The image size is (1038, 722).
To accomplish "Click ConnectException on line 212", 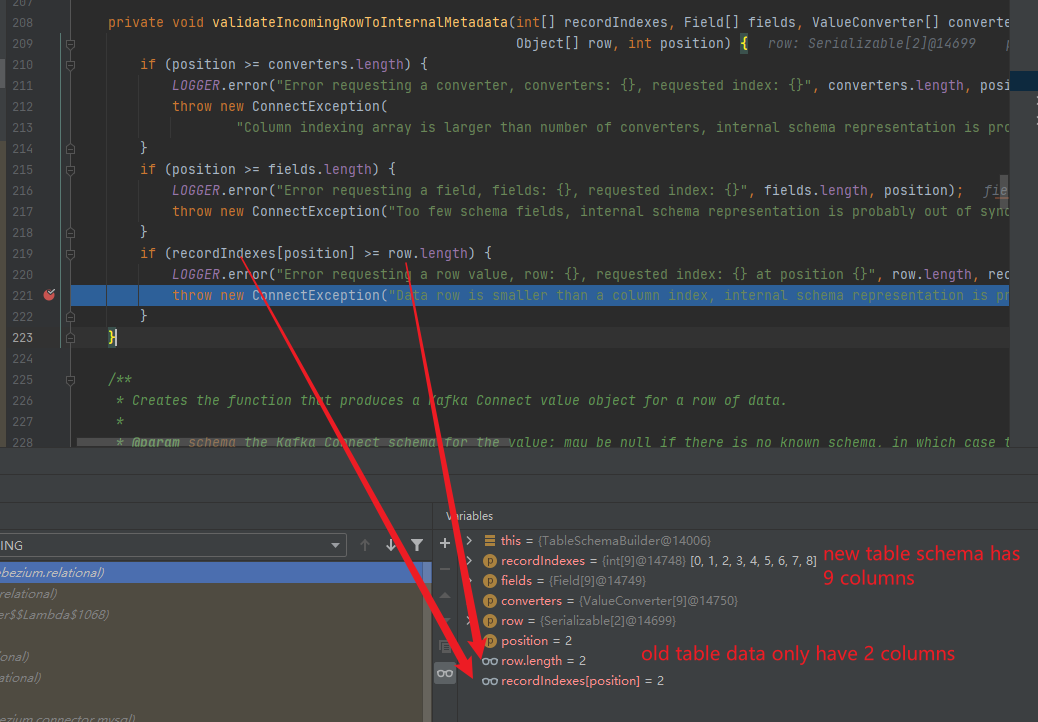I will pos(316,107).
